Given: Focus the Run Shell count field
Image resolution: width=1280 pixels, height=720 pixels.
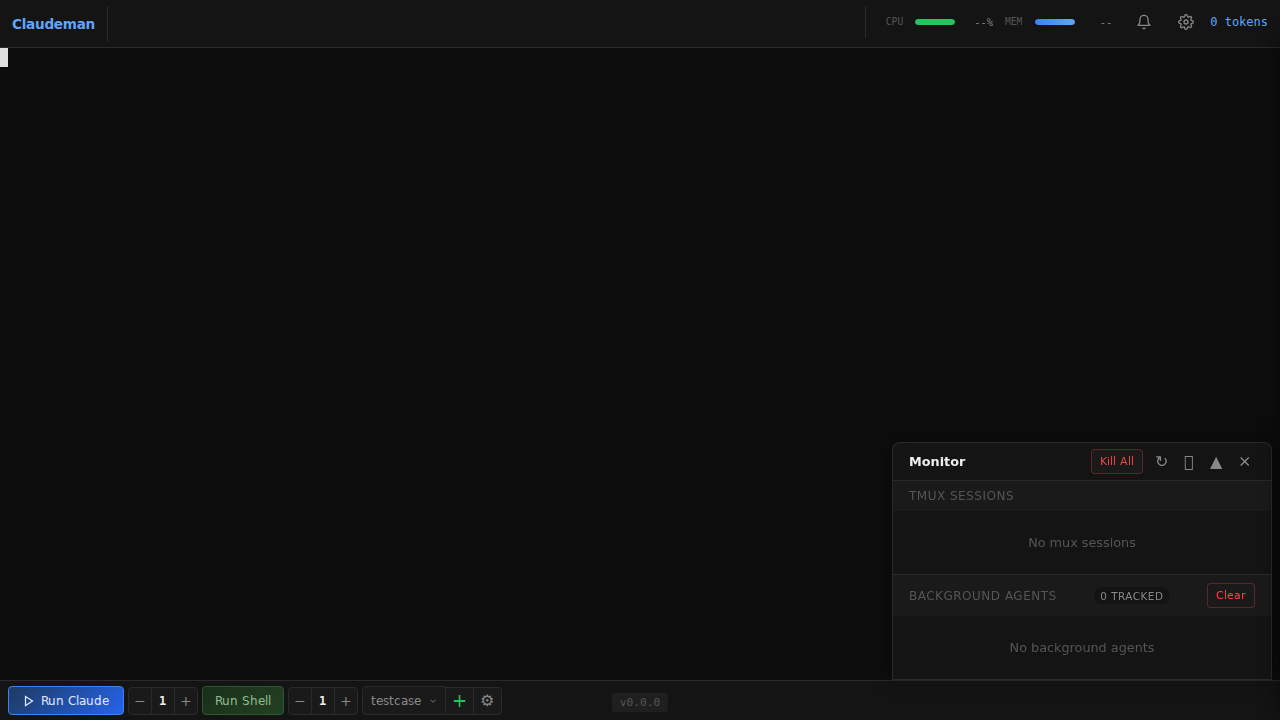Looking at the screenshot, I should (x=323, y=701).
